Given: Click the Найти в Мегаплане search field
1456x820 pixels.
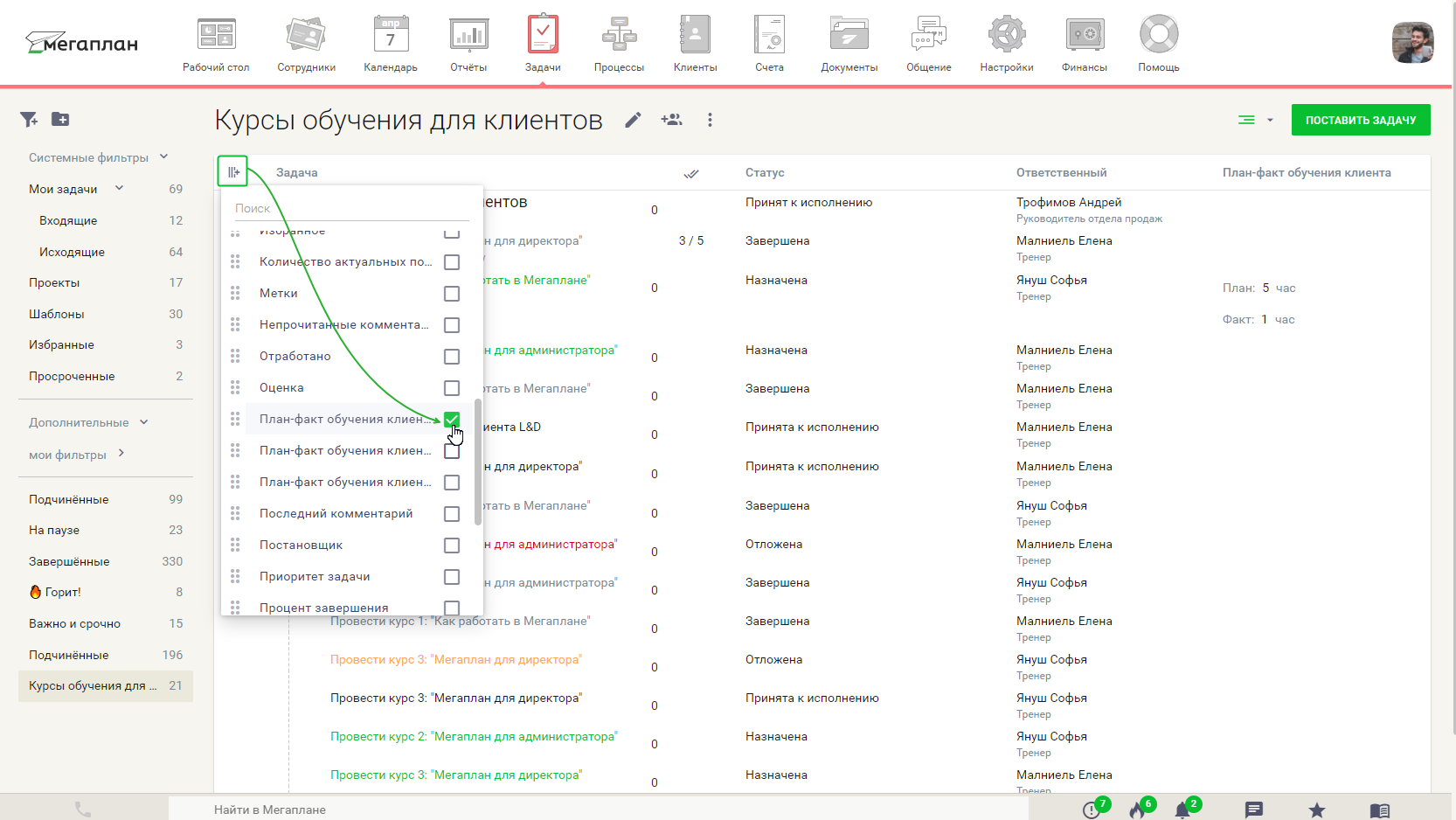Looking at the screenshot, I should coord(598,810).
